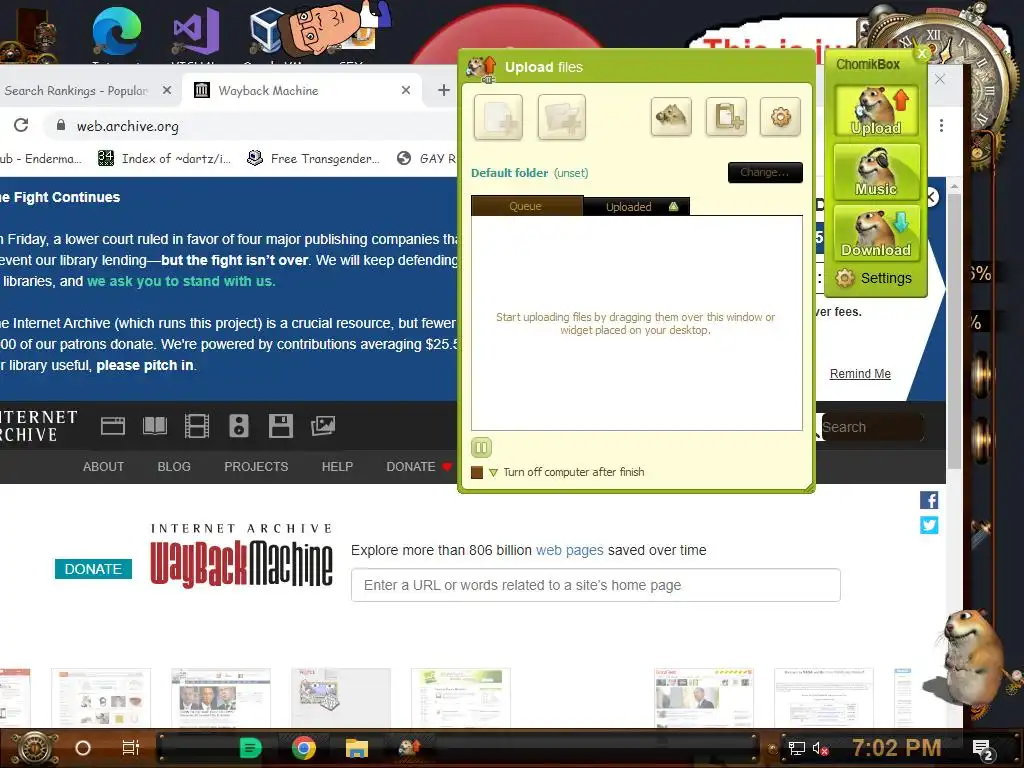
Task: Click the Internet Archive Search field
Action: tap(871, 427)
